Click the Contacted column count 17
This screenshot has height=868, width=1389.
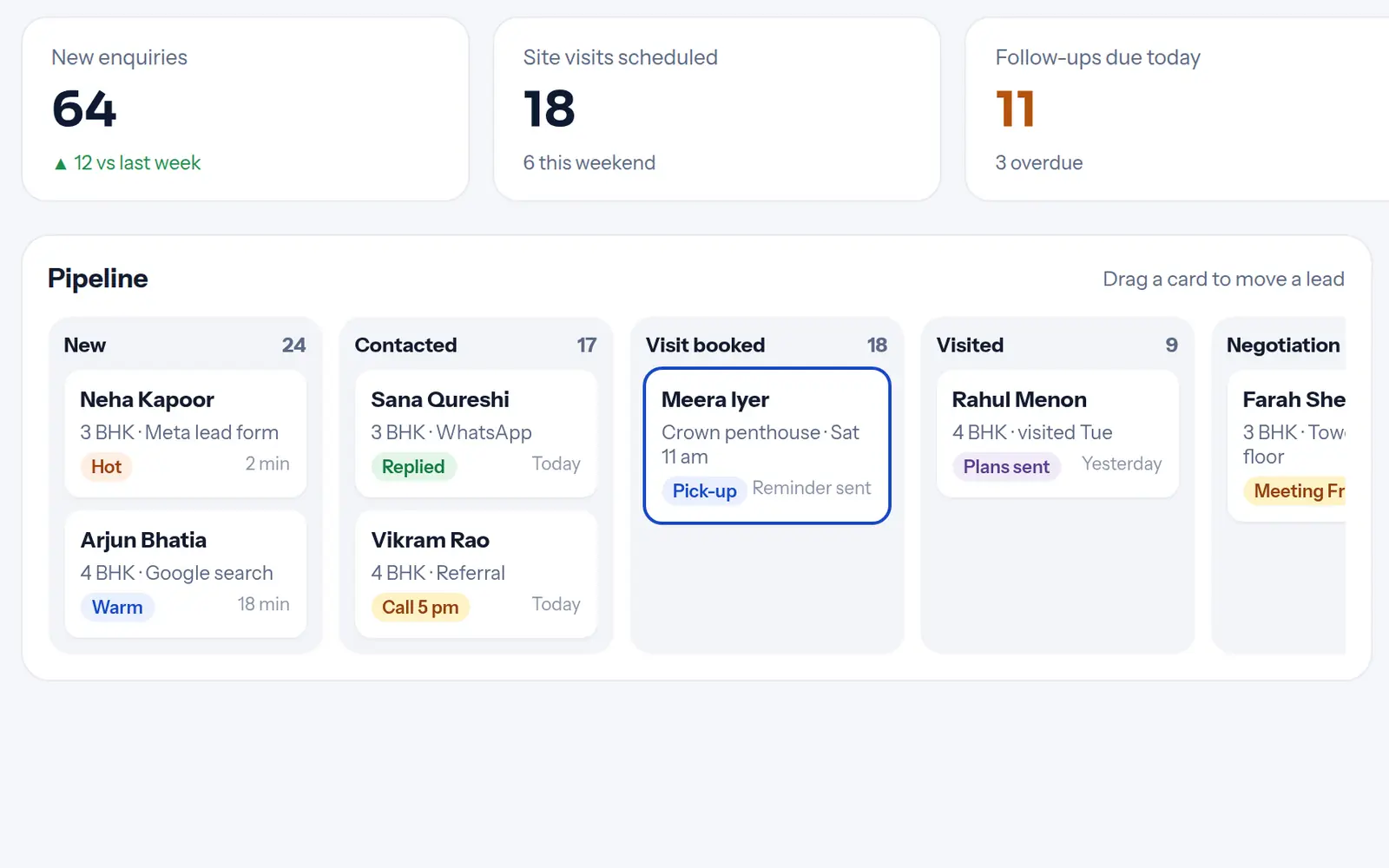tap(587, 345)
